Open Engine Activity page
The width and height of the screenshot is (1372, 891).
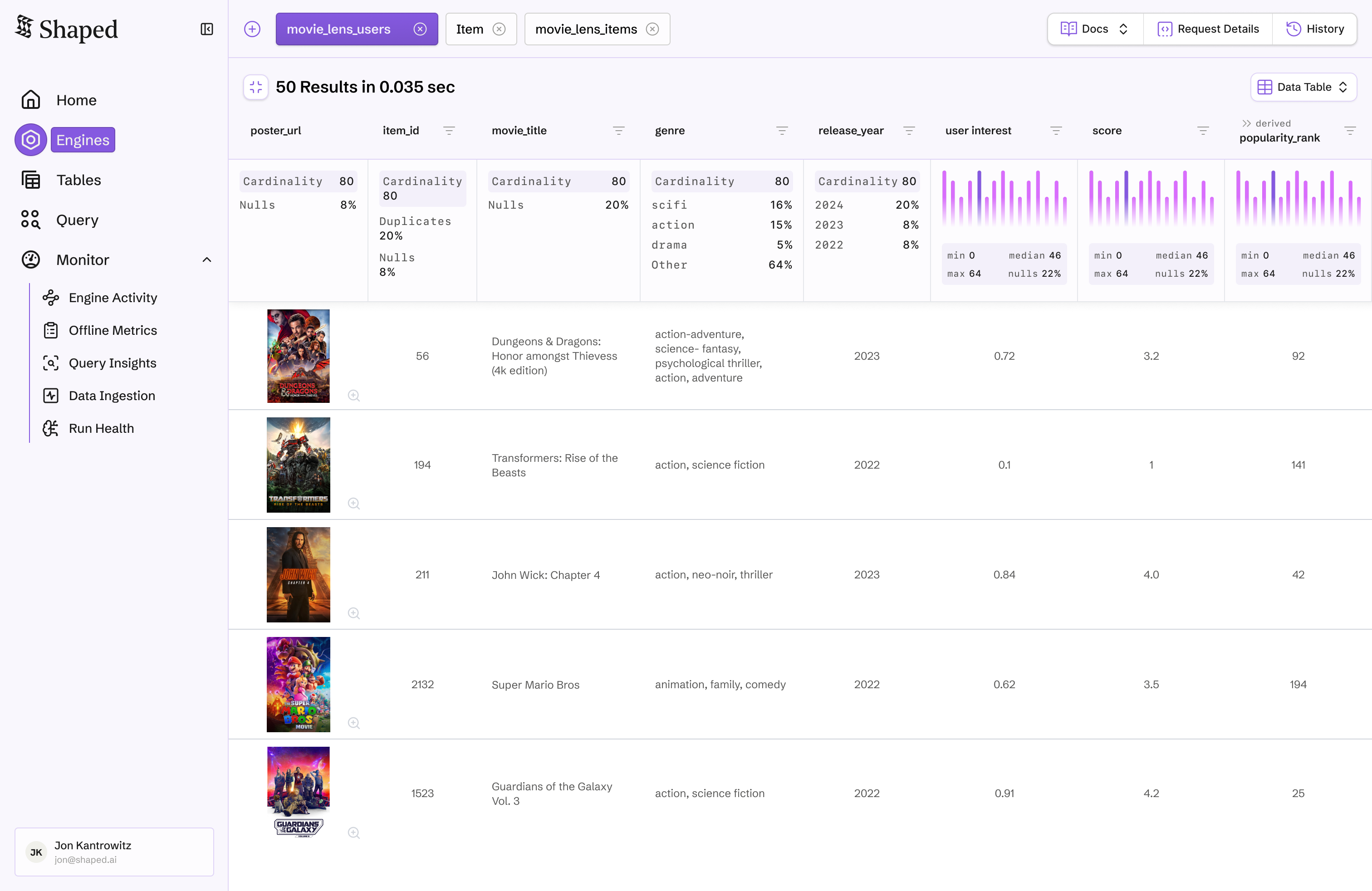click(x=113, y=298)
